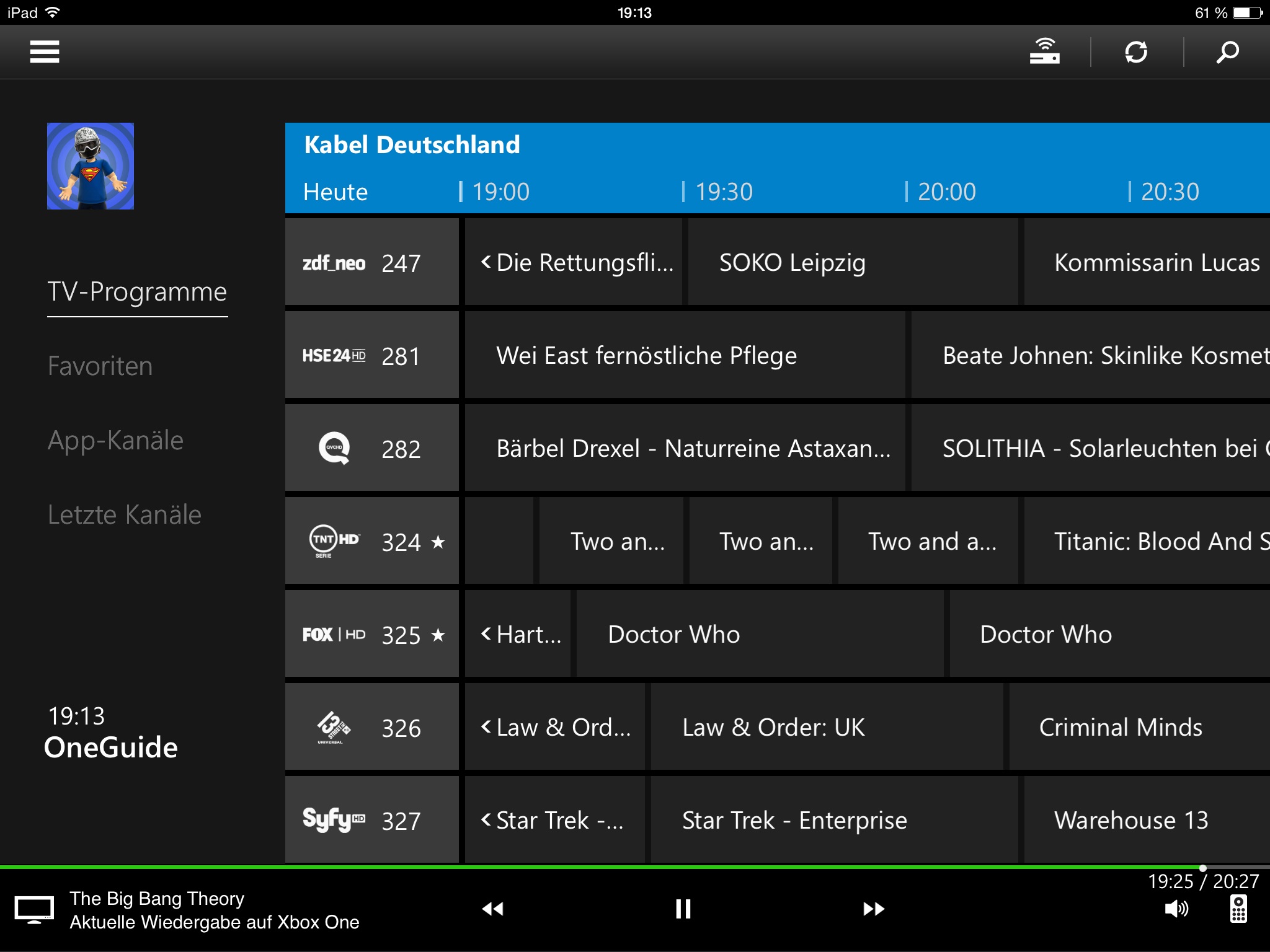Screen dimensions: 1270x952
Task: Open the volume speaker control
Action: (1176, 909)
